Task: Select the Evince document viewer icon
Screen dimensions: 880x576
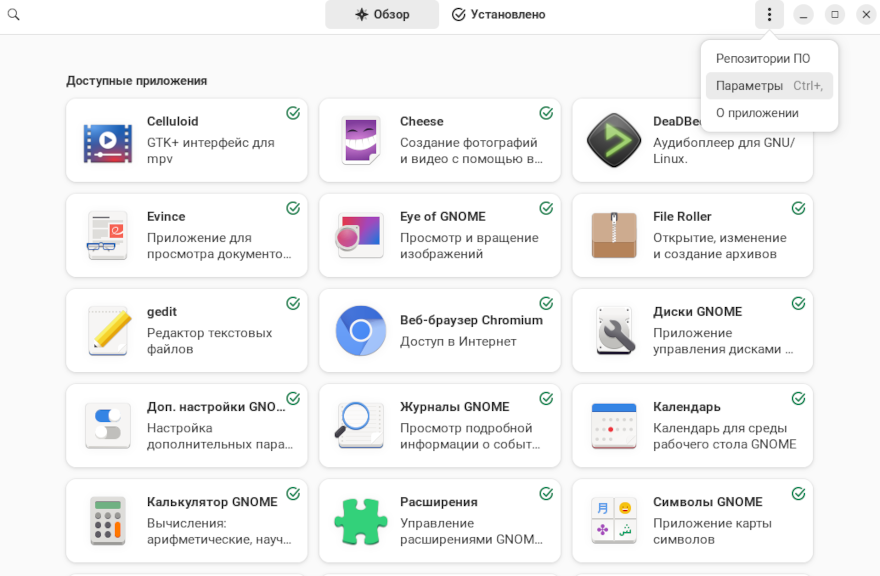Action: 108,236
